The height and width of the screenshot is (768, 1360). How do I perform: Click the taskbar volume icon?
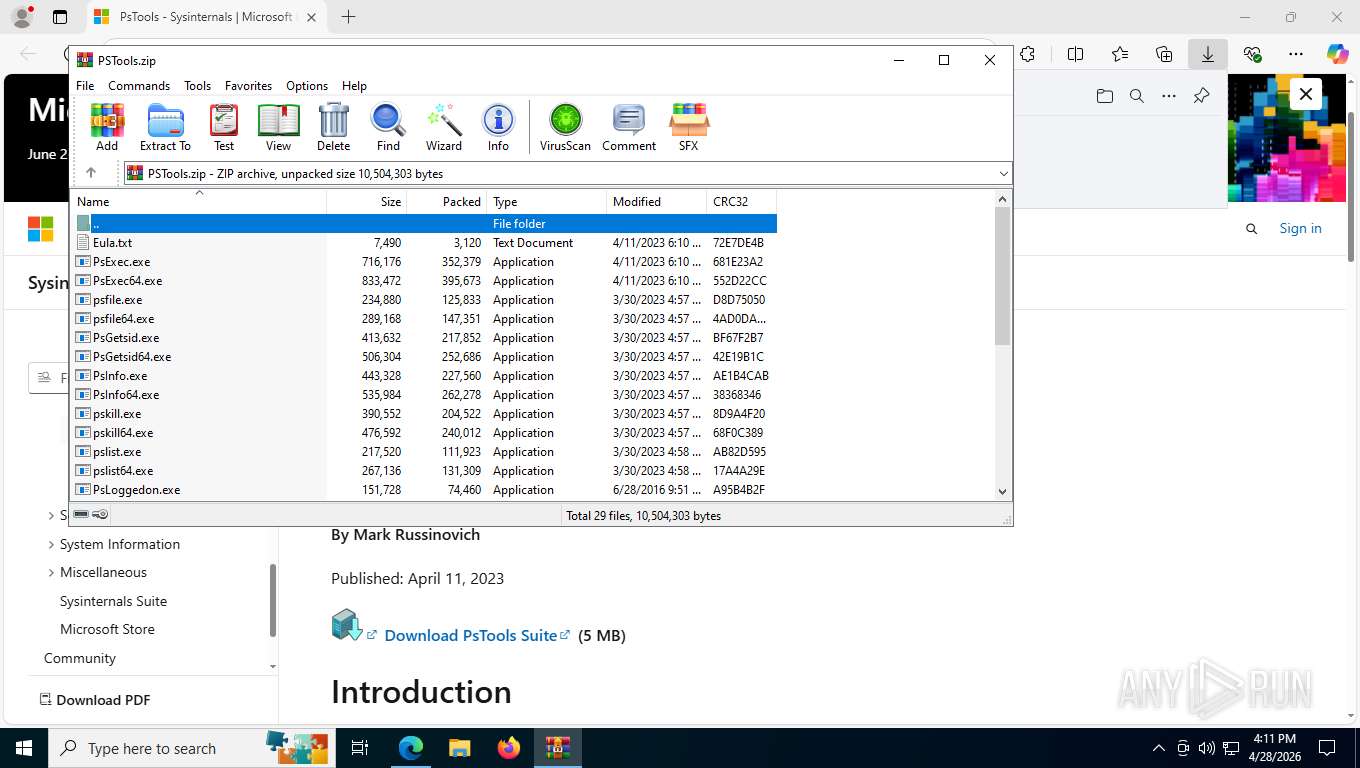(x=1206, y=748)
